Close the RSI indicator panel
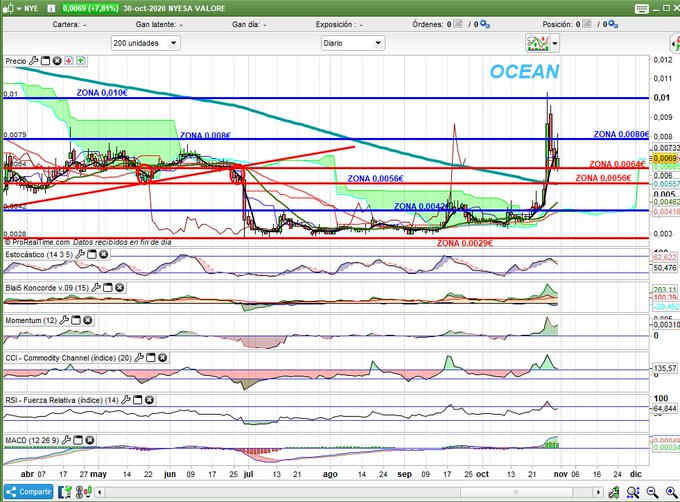 (x=149, y=400)
